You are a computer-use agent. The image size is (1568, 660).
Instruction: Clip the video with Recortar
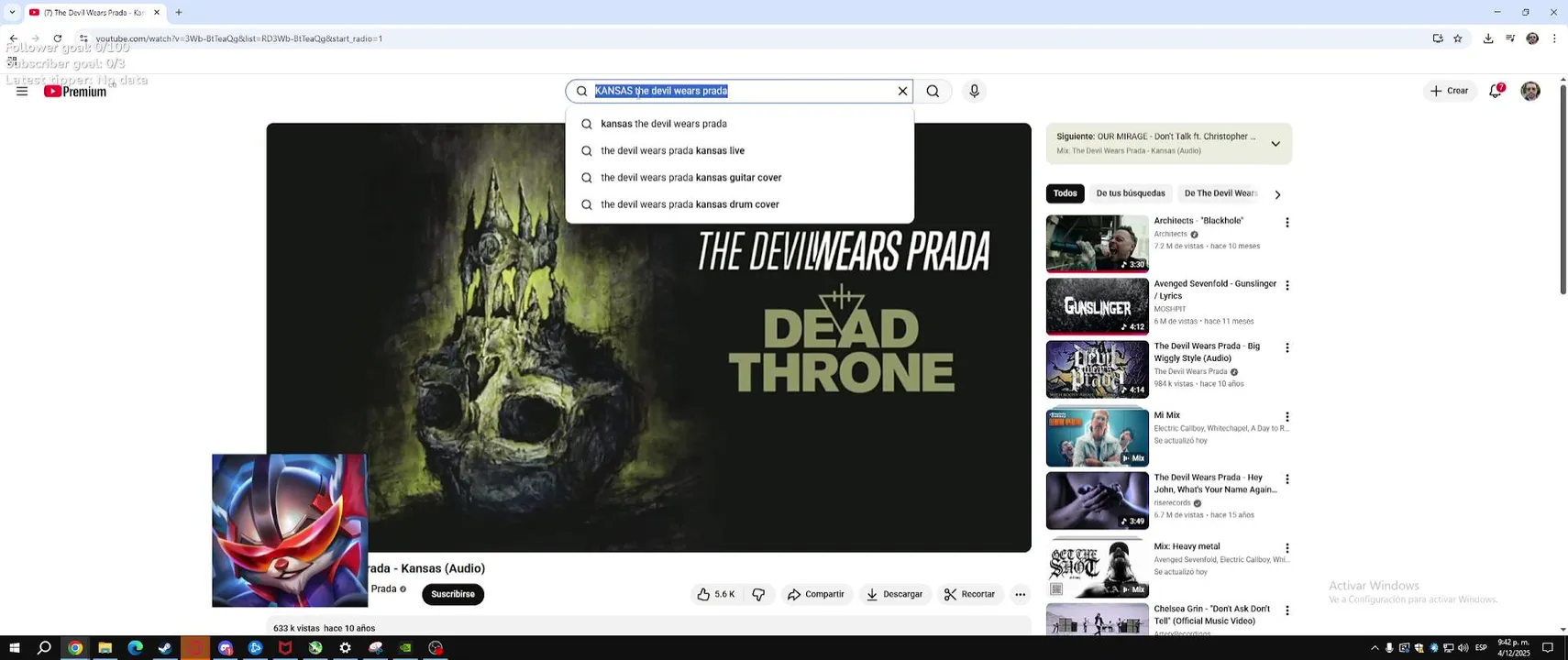click(970, 594)
